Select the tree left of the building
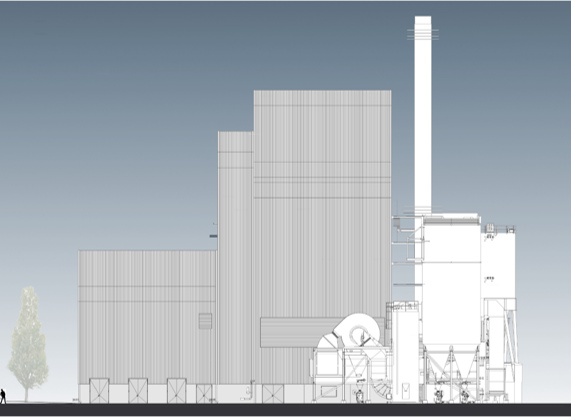This screenshot has height=417, width=571. pos(28,344)
